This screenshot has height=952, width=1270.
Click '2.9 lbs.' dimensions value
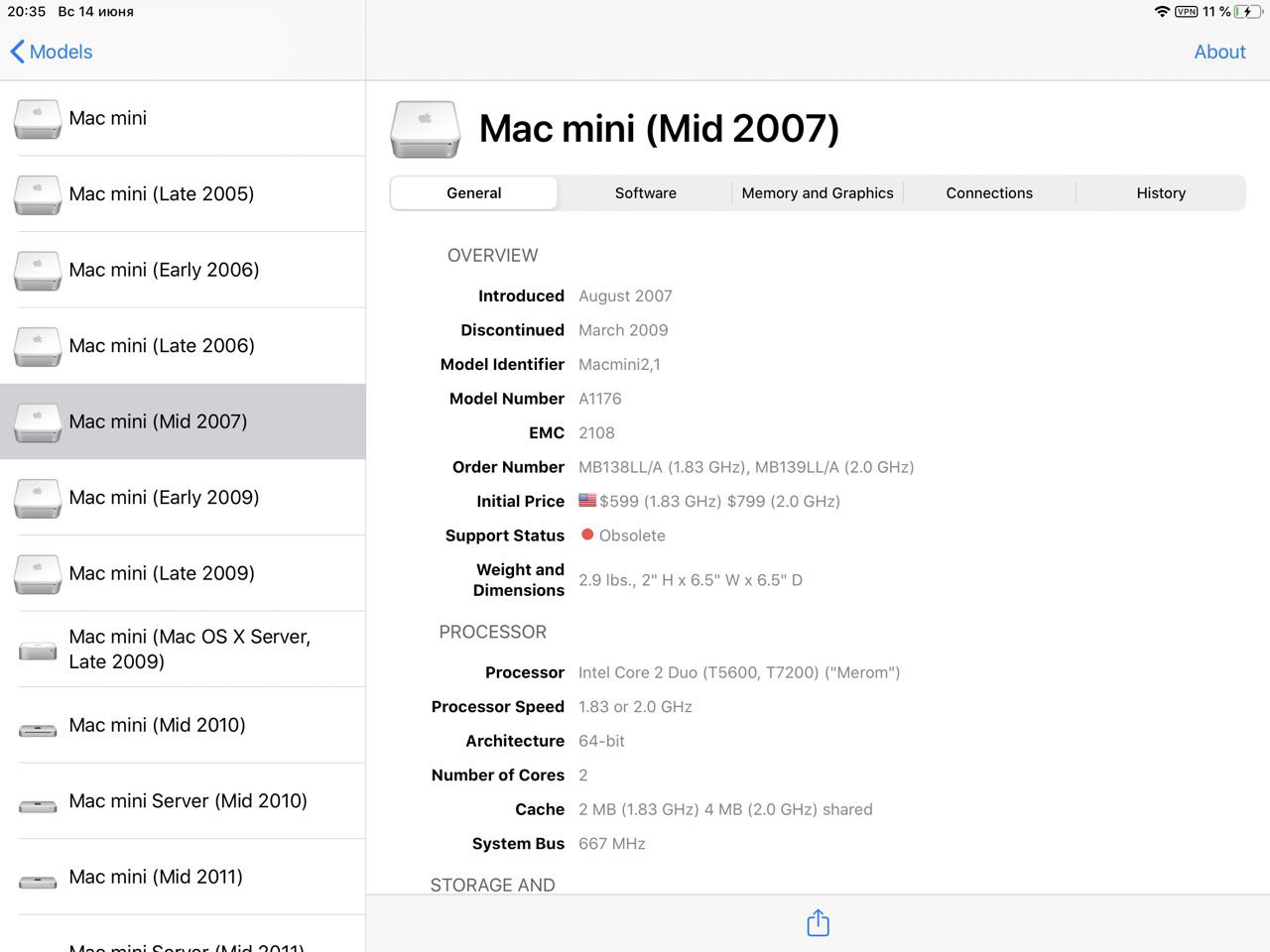(691, 580)
